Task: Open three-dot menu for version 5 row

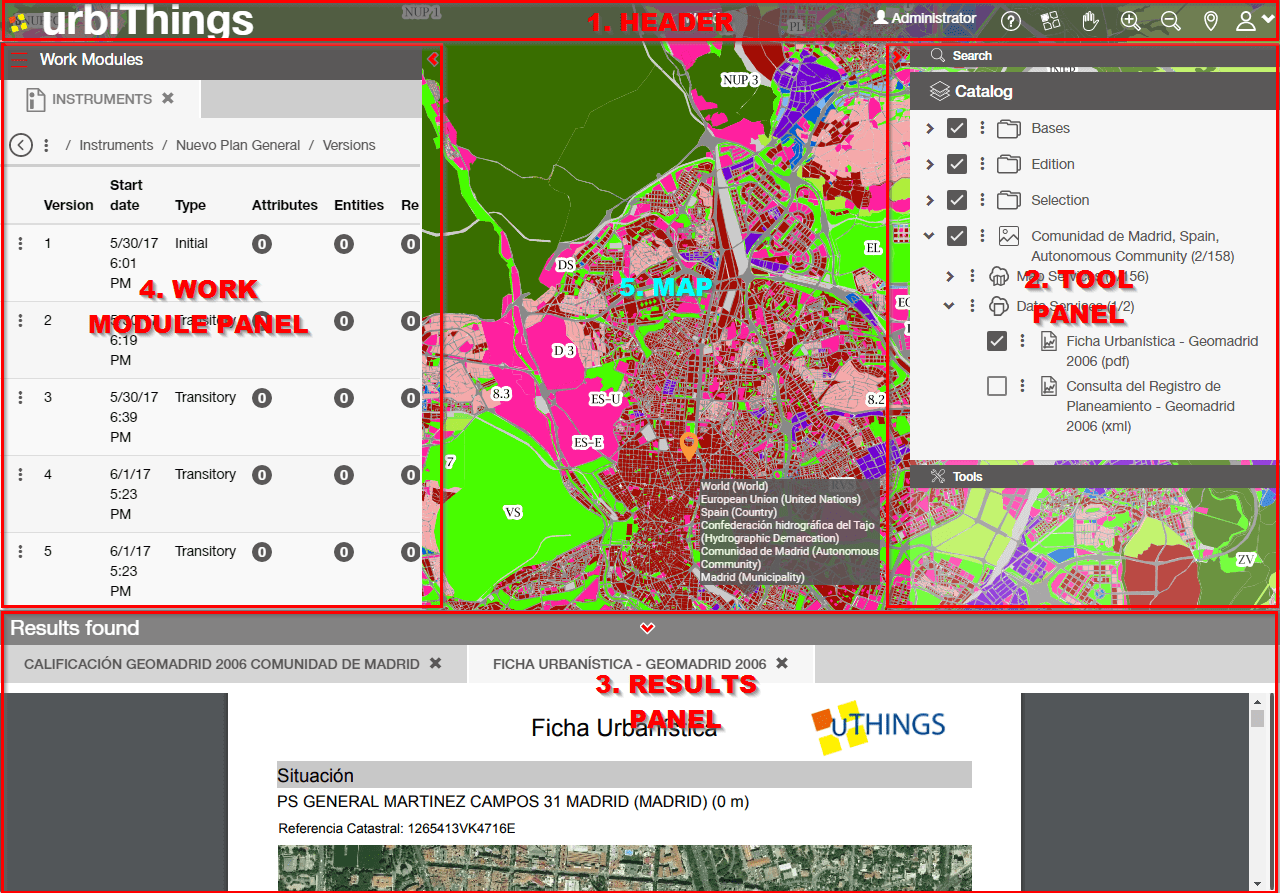Action: (20, 551)
